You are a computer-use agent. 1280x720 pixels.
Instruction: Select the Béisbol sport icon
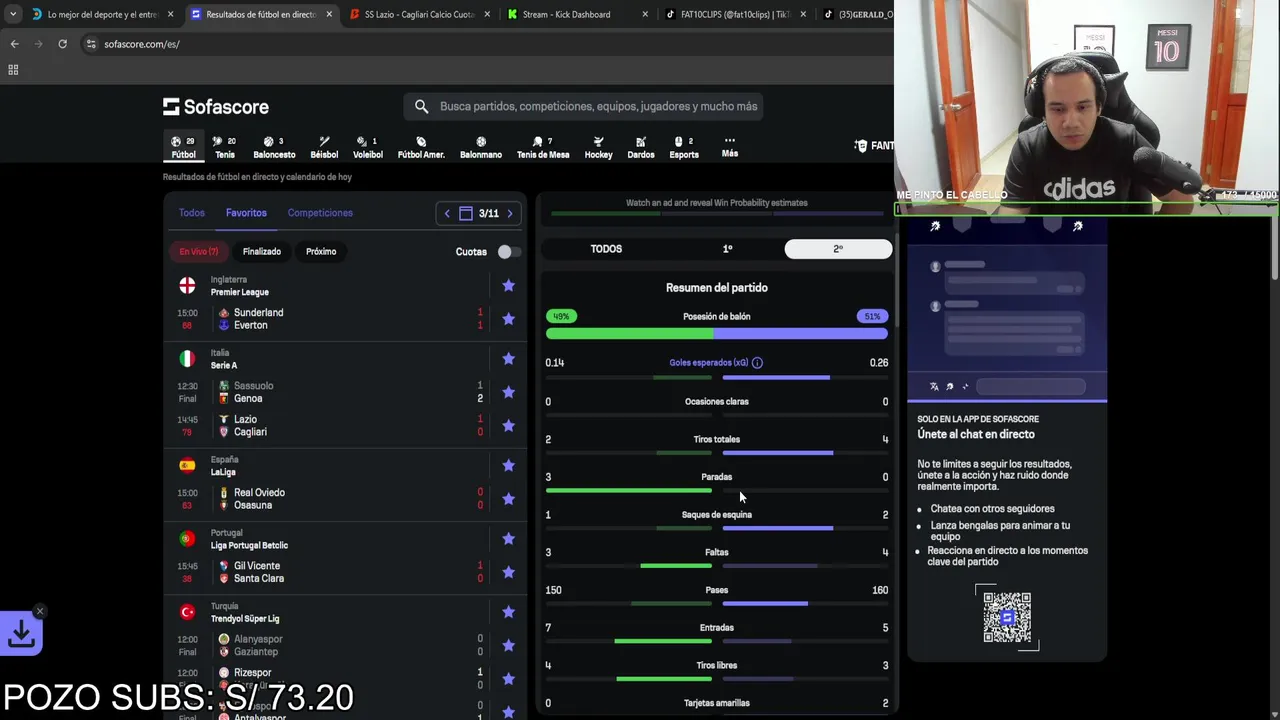click(x=324, y=147)
